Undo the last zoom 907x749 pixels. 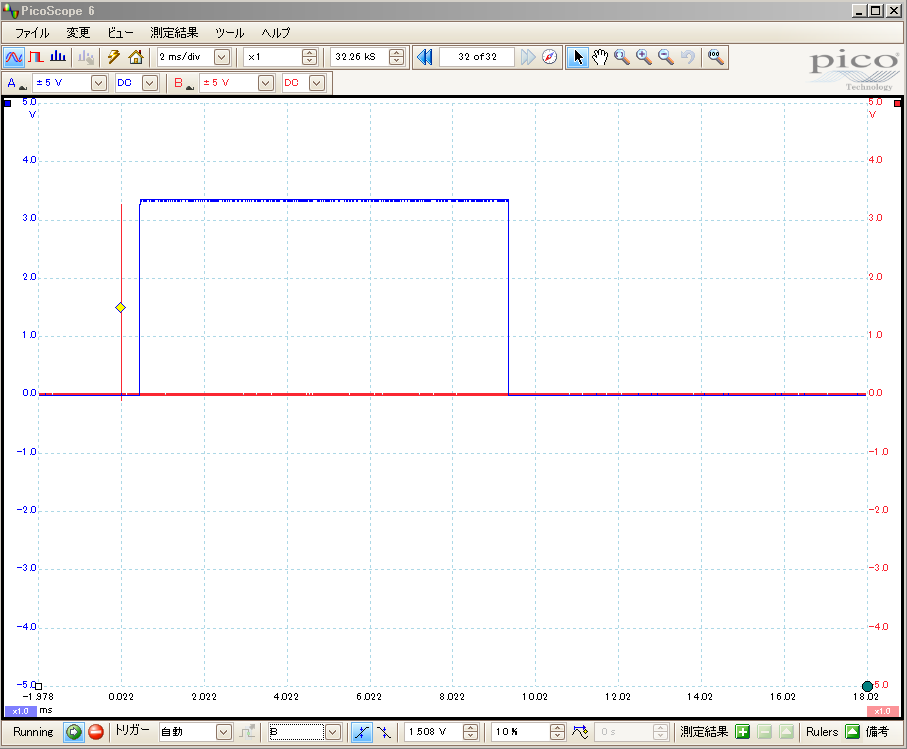(688, 57)
